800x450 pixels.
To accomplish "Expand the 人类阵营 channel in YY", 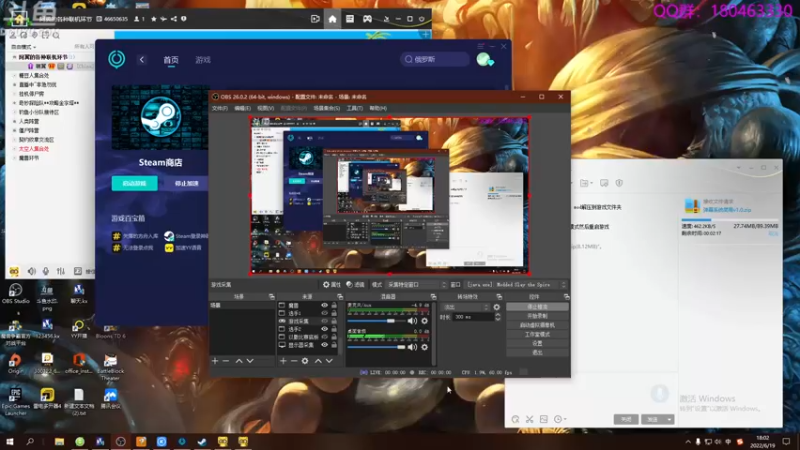I will (x=14, y=121).
